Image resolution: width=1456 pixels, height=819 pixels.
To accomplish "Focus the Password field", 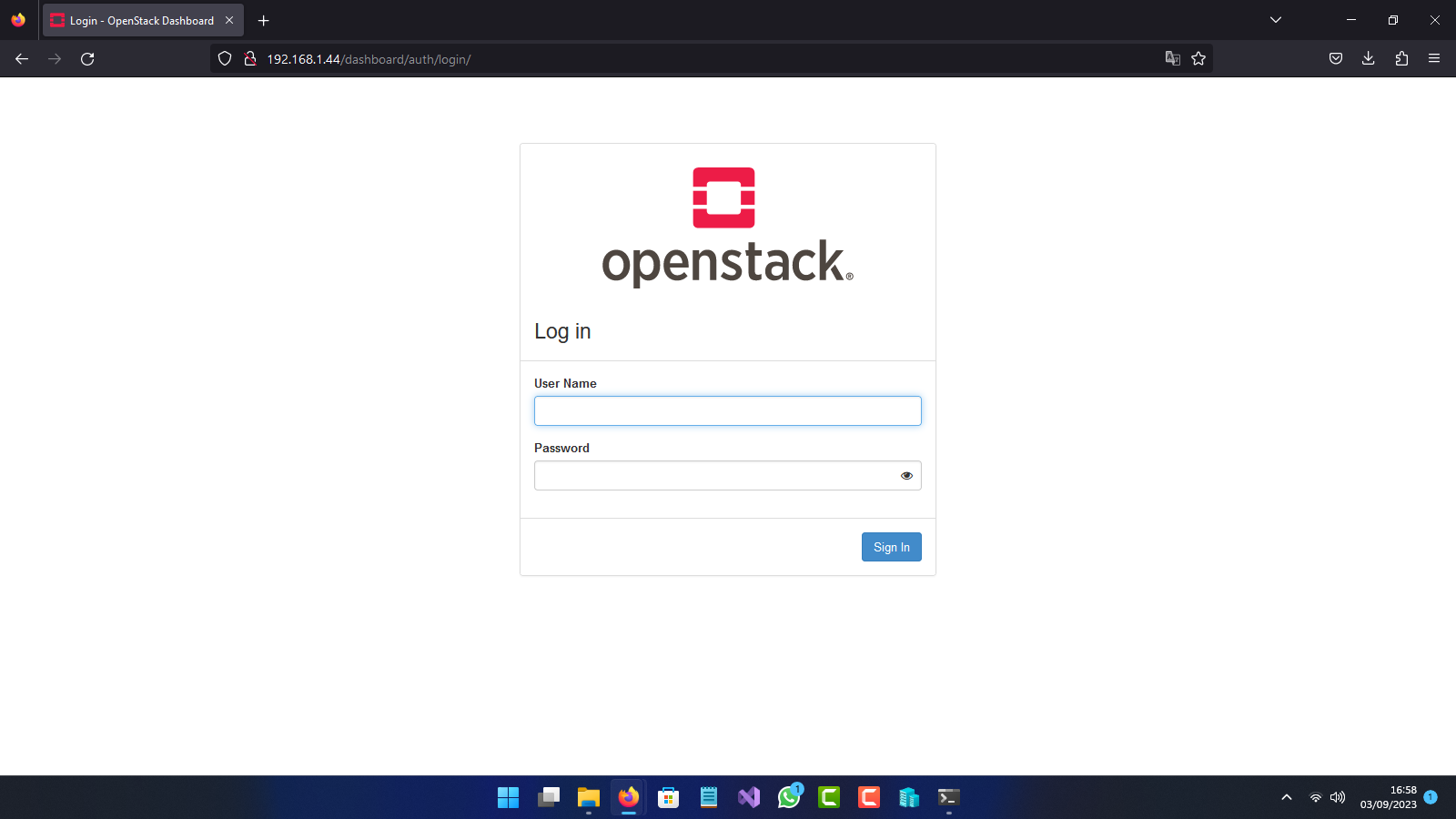I will coord(728,476).
